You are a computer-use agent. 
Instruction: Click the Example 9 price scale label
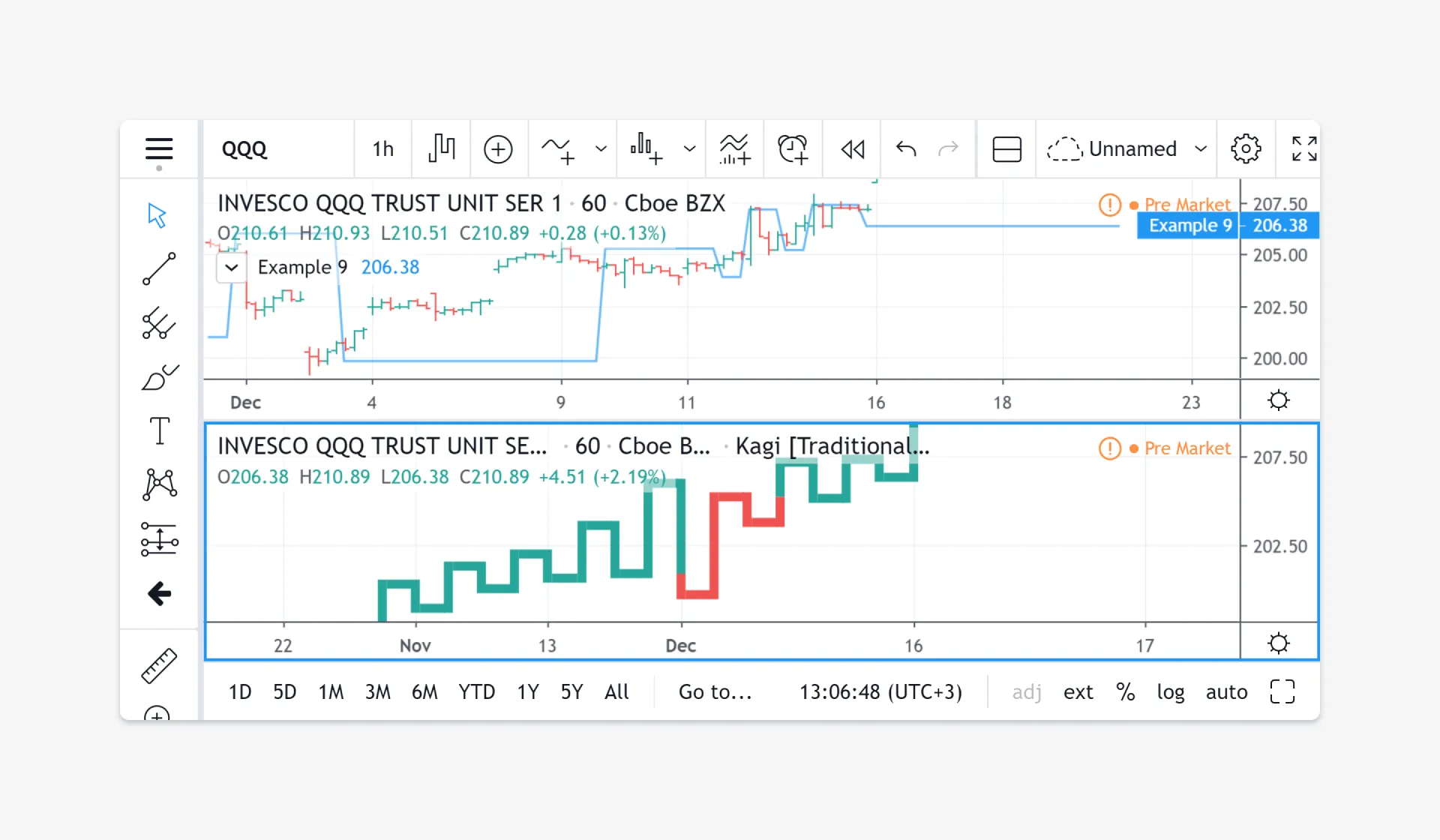(x=1189, y=226)
